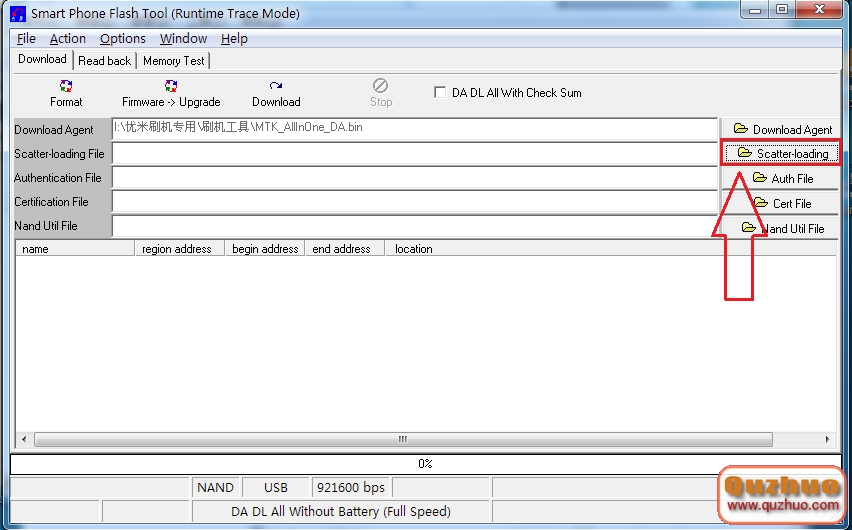Click the horizontal scrollbar thumb

[403, 439]
